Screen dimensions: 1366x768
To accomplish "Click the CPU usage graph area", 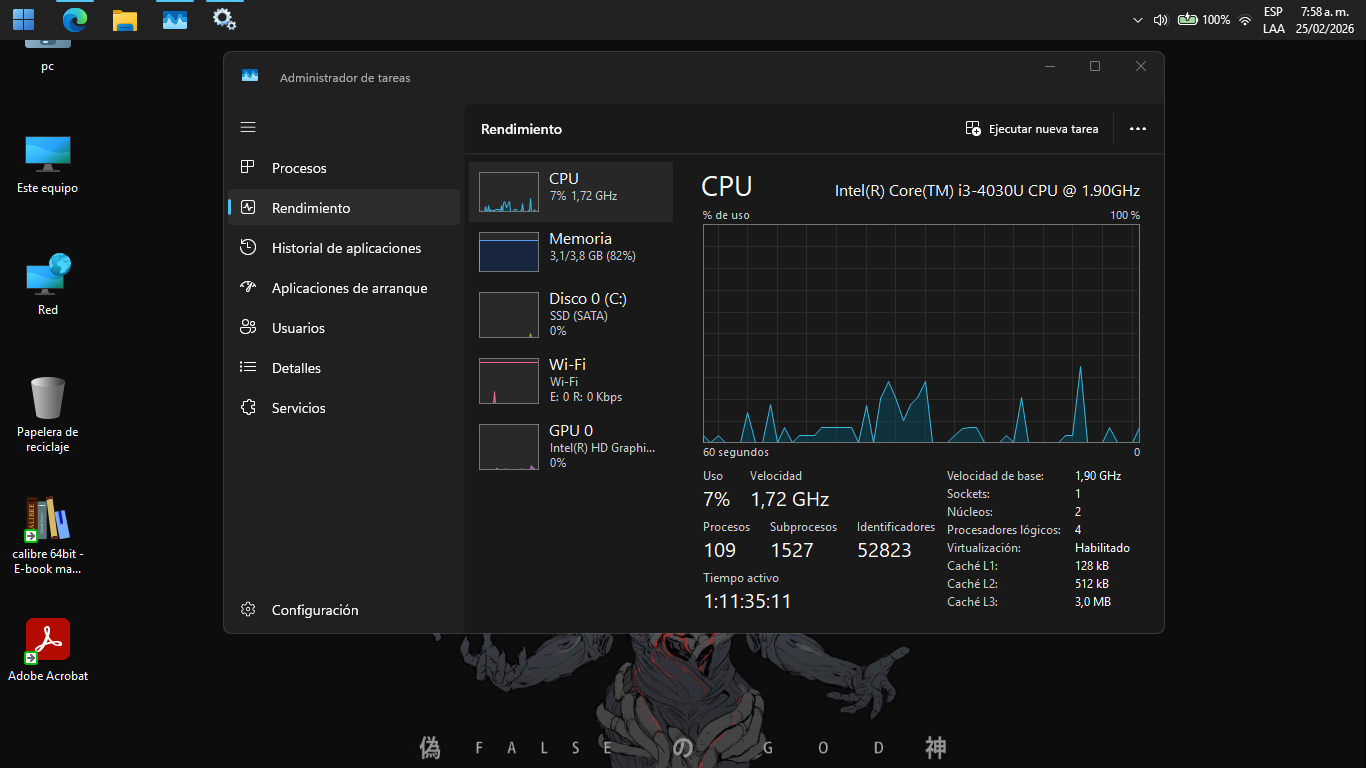I will [920, 333].
